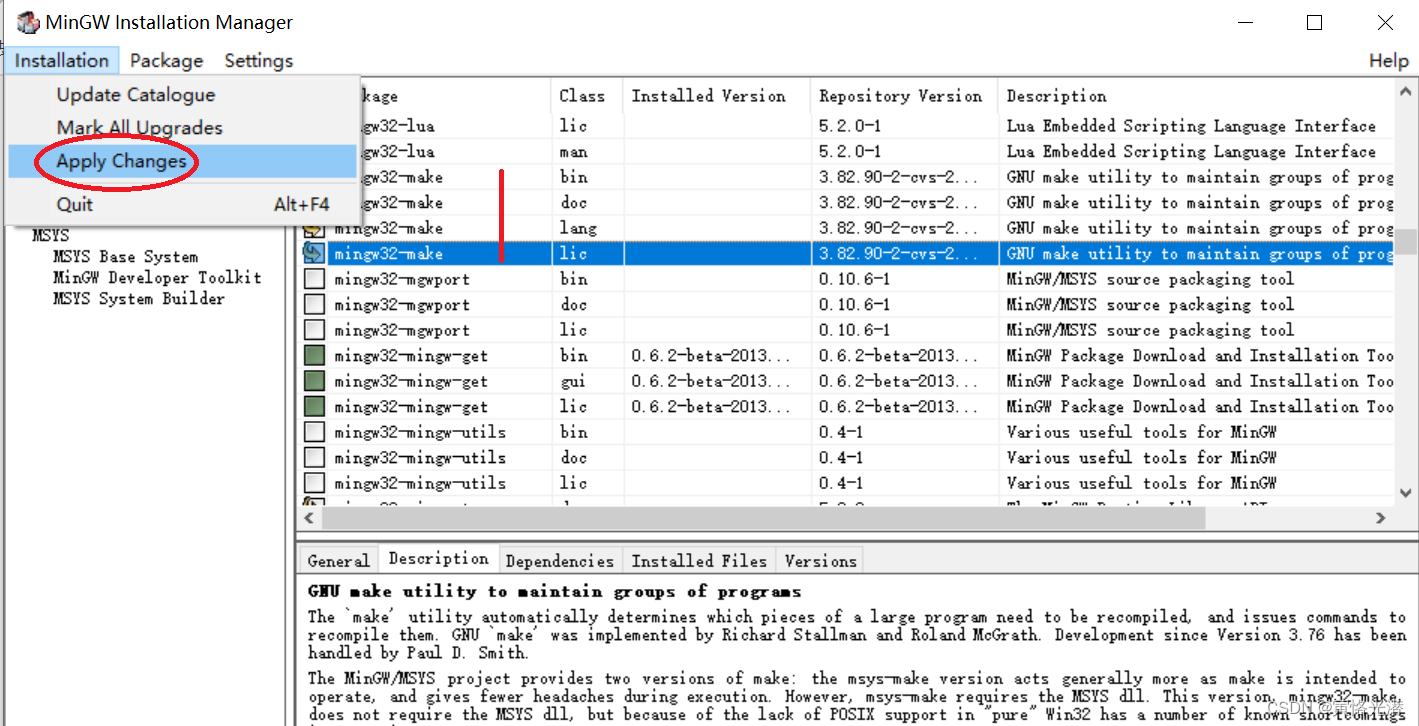The width and height of the screenshot is (1419, 726).
Task: Toggle checkbox for mingw32-mgwport lic
Action: [314, 330]
